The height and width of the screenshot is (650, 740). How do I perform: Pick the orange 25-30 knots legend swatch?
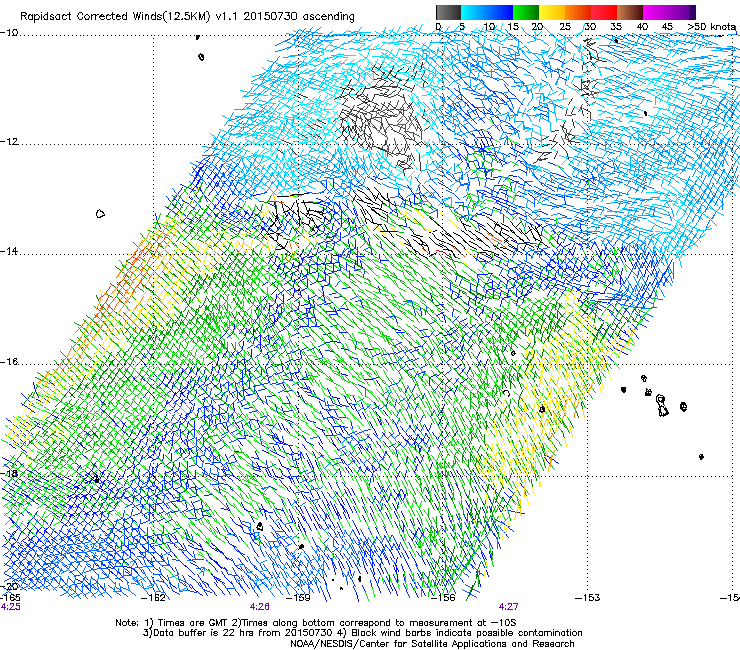(578, 12)
